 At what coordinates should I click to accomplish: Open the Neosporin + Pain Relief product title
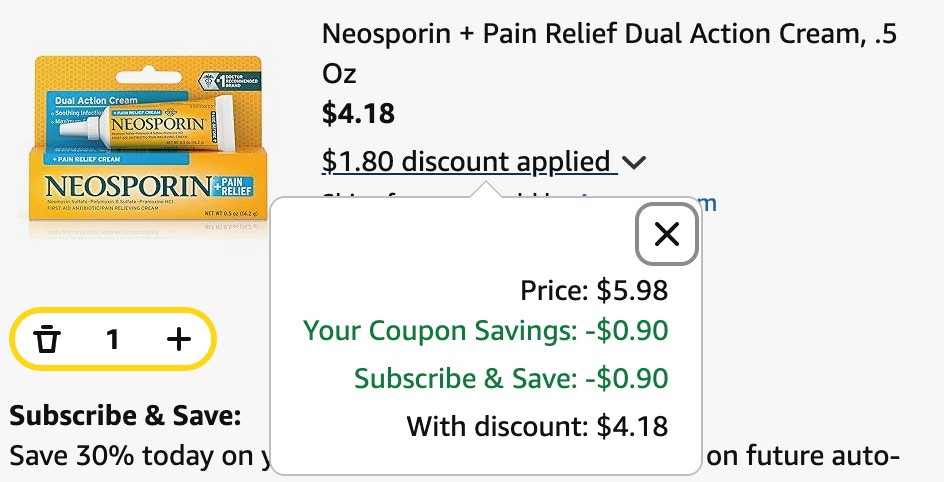[x=609, y=53]
